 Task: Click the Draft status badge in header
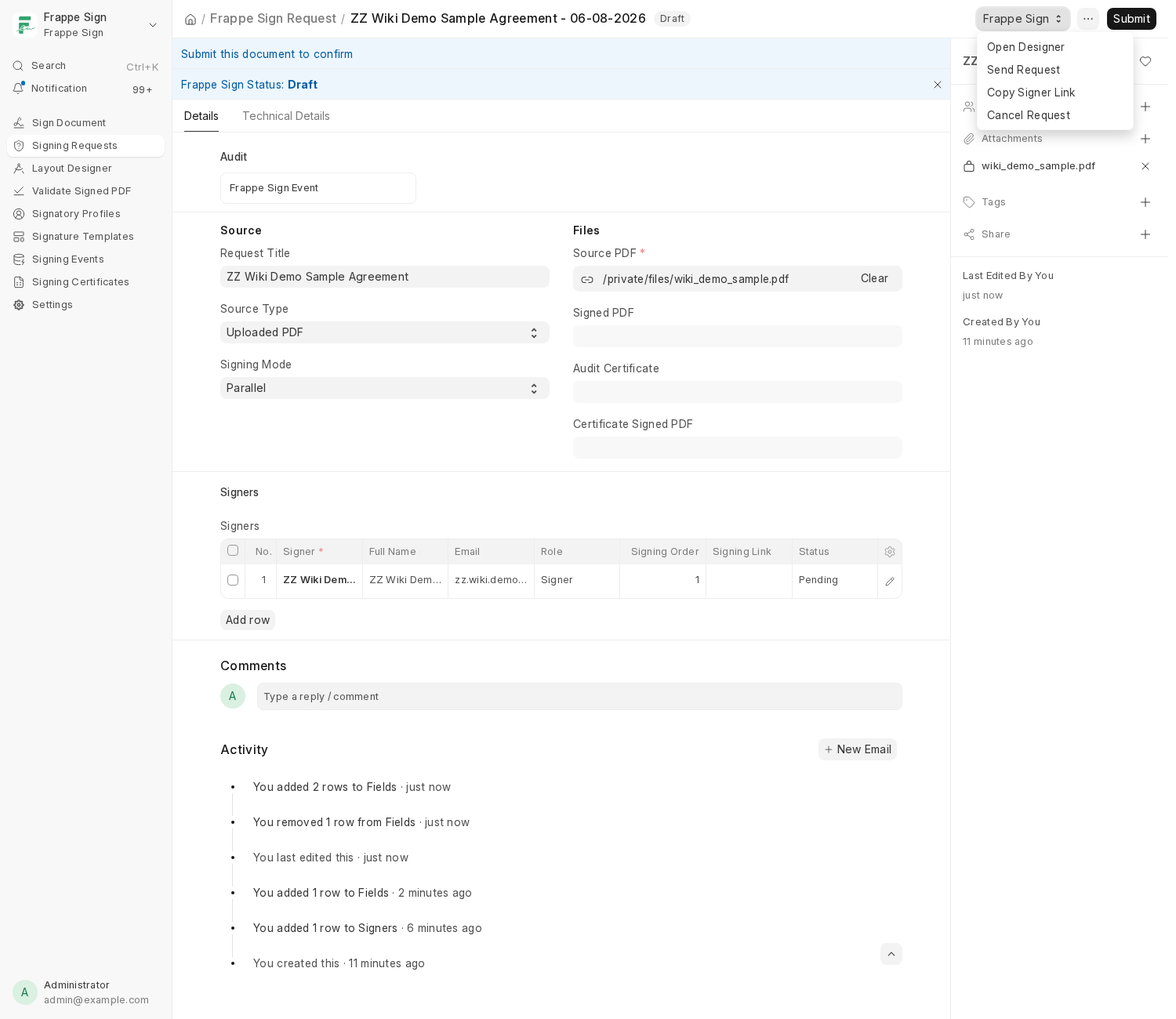pos(672,19)
